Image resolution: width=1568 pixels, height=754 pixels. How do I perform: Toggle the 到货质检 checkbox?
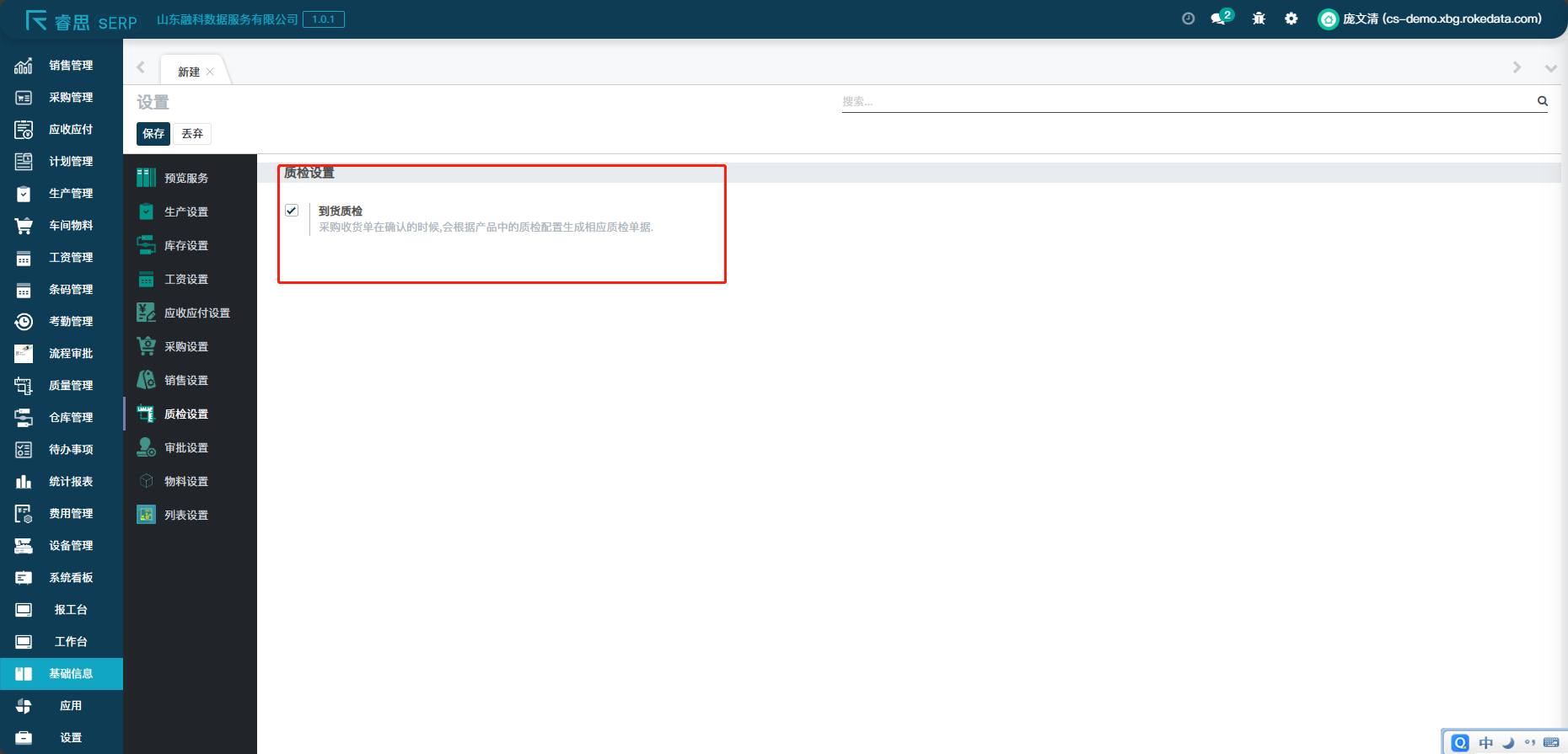point(292,211)
